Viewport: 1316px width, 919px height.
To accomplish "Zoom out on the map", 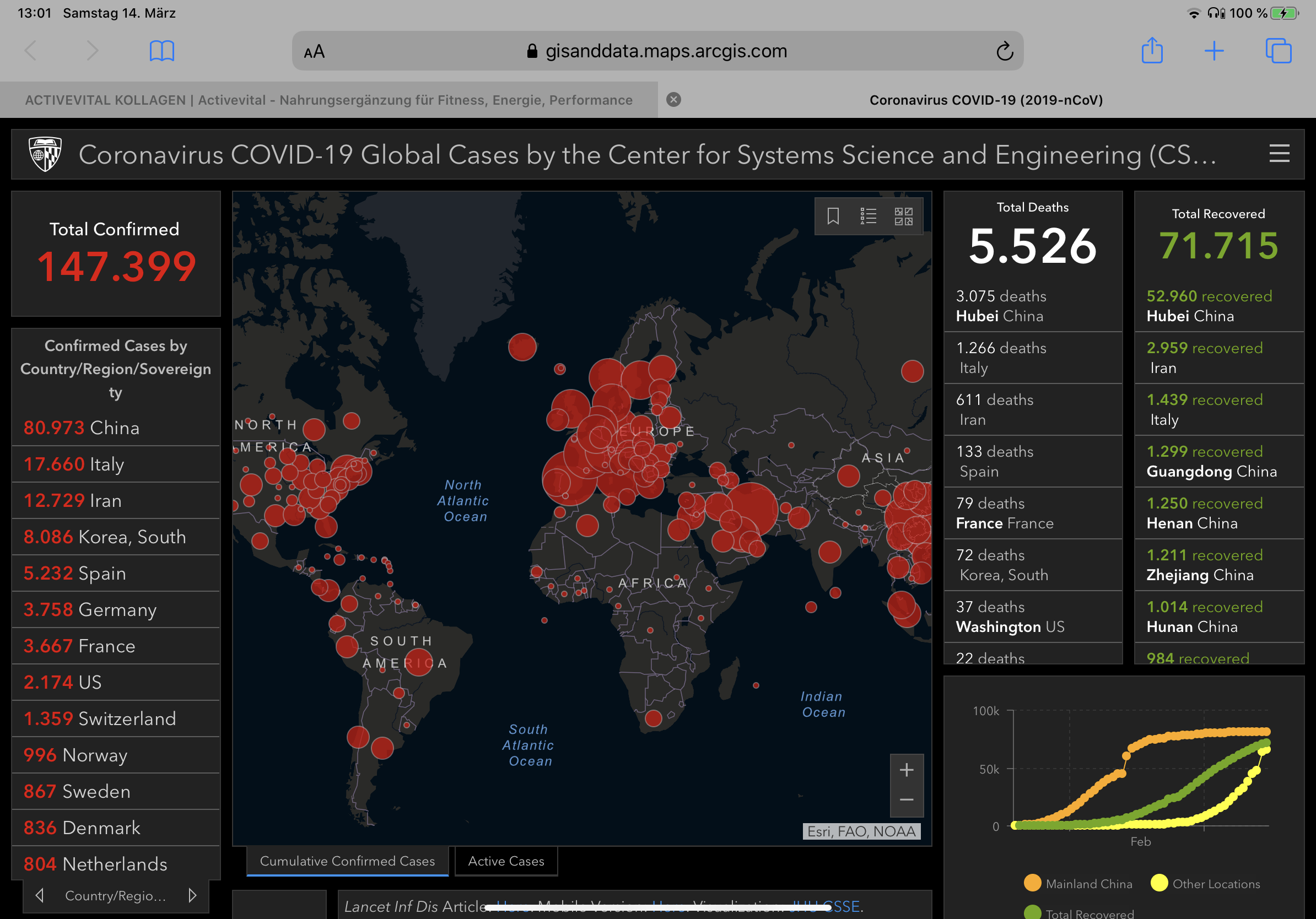I will pyautogui.click(x=906, y=800).
